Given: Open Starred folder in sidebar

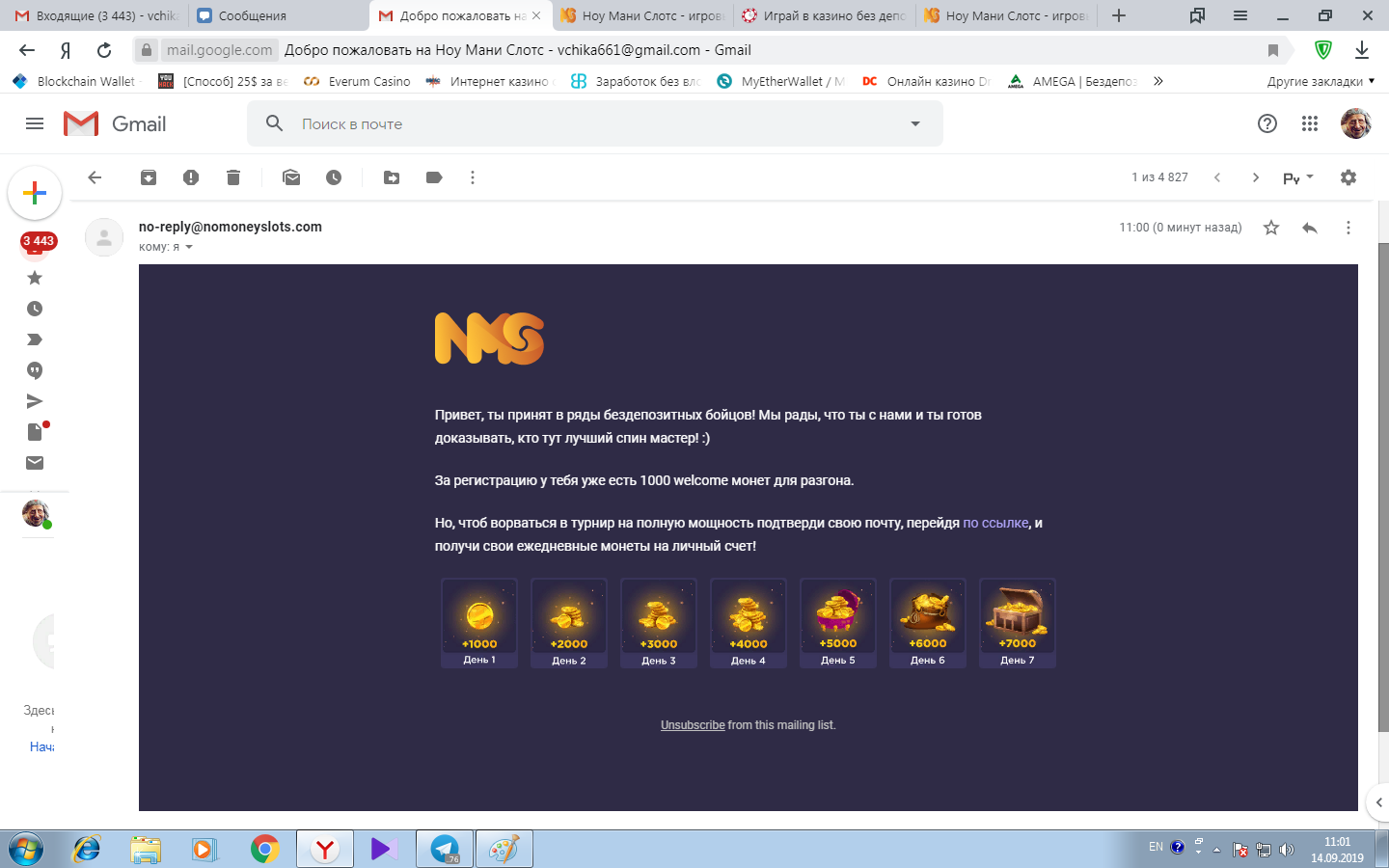Looking at the screenshot, I should point(35,278).
